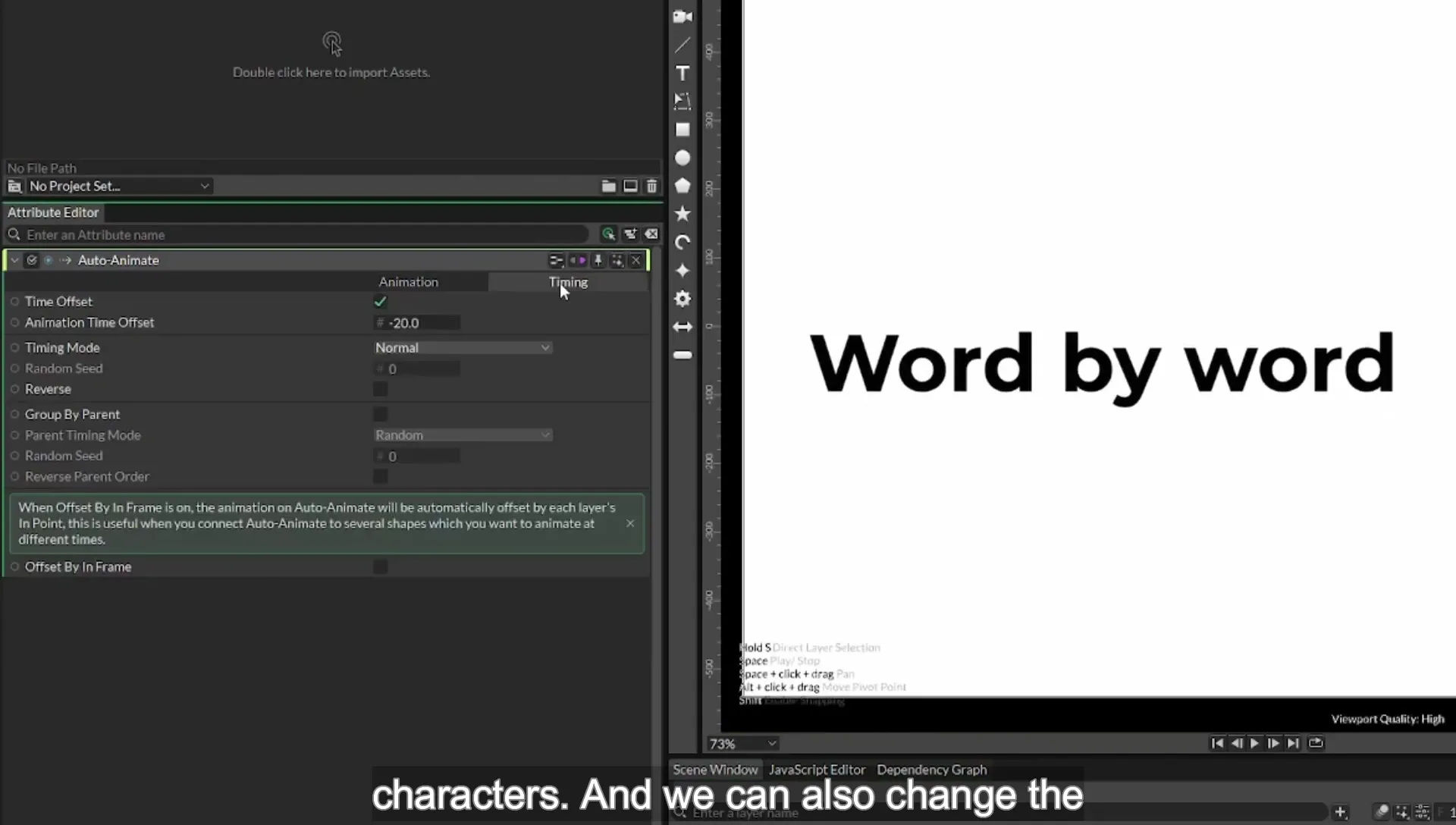Open the Dependency Graph tab
Viewport: 1456px width, 825px height.
click(932, 770)
